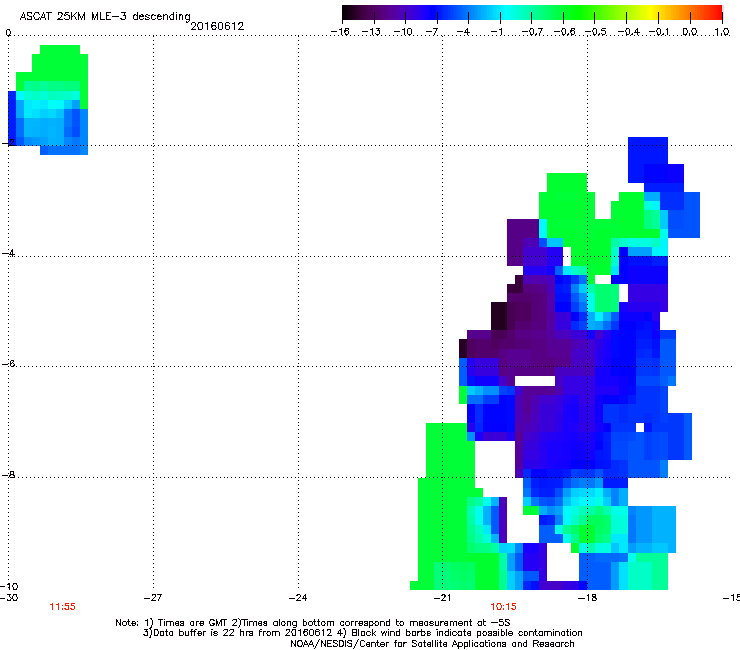Click the colorbar tick label -10

403,32
